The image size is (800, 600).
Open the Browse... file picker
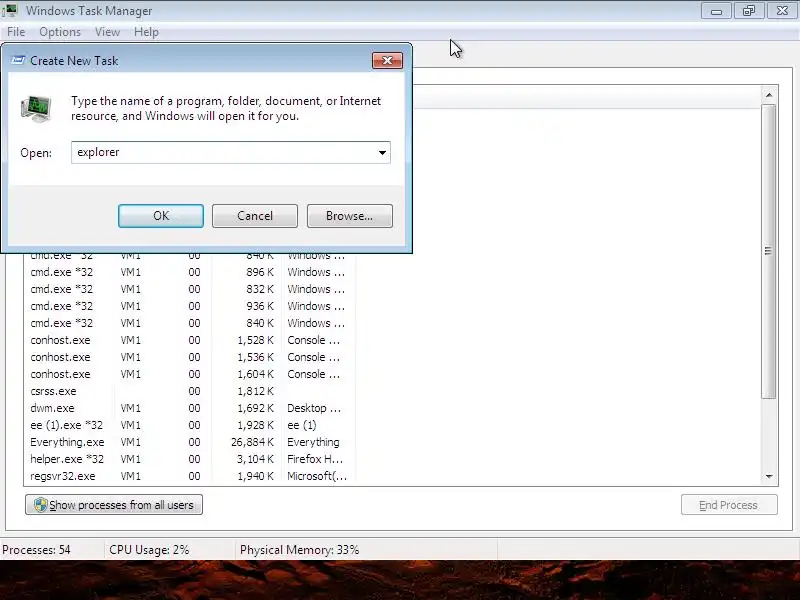click(x=349, y=216)
